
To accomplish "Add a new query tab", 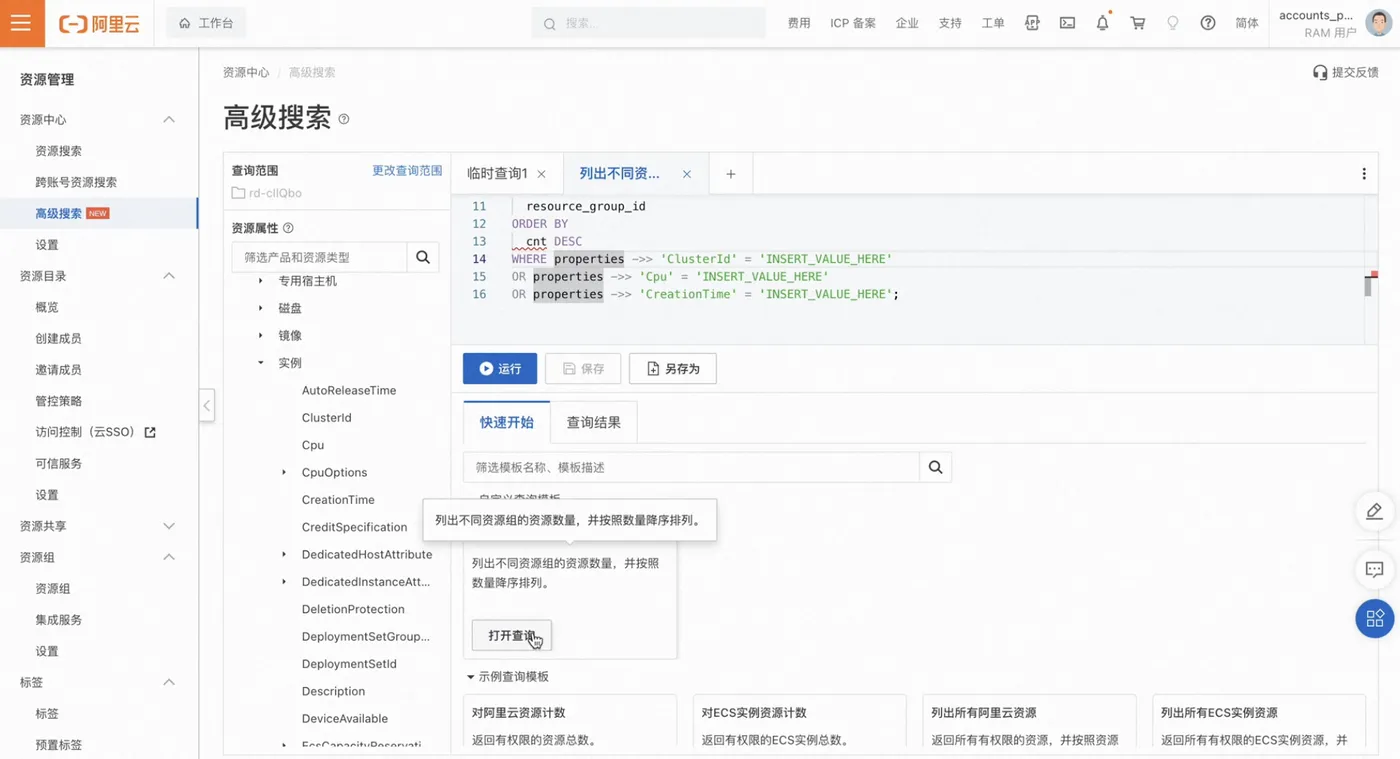I will [x=731, y=174].
